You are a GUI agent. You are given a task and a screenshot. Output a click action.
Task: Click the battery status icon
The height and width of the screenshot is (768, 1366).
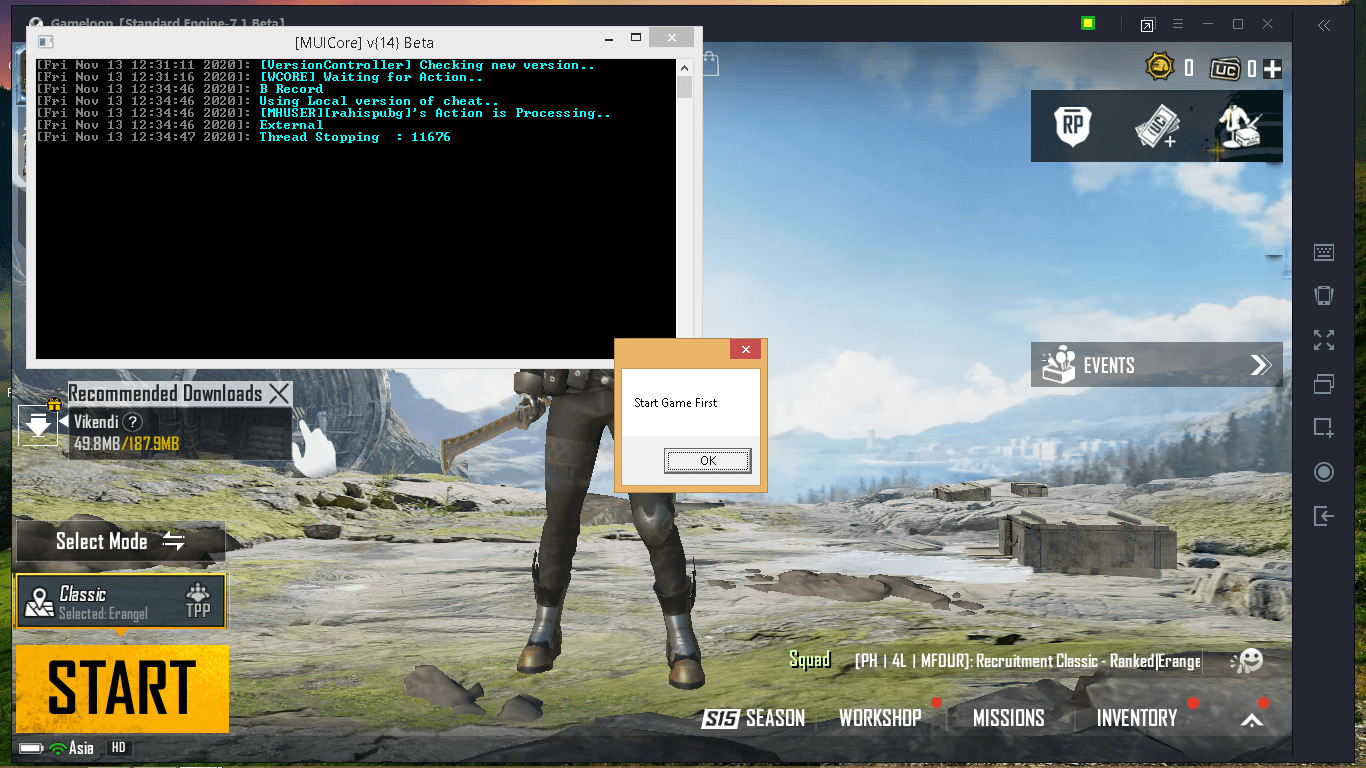(x=31, y=748)
